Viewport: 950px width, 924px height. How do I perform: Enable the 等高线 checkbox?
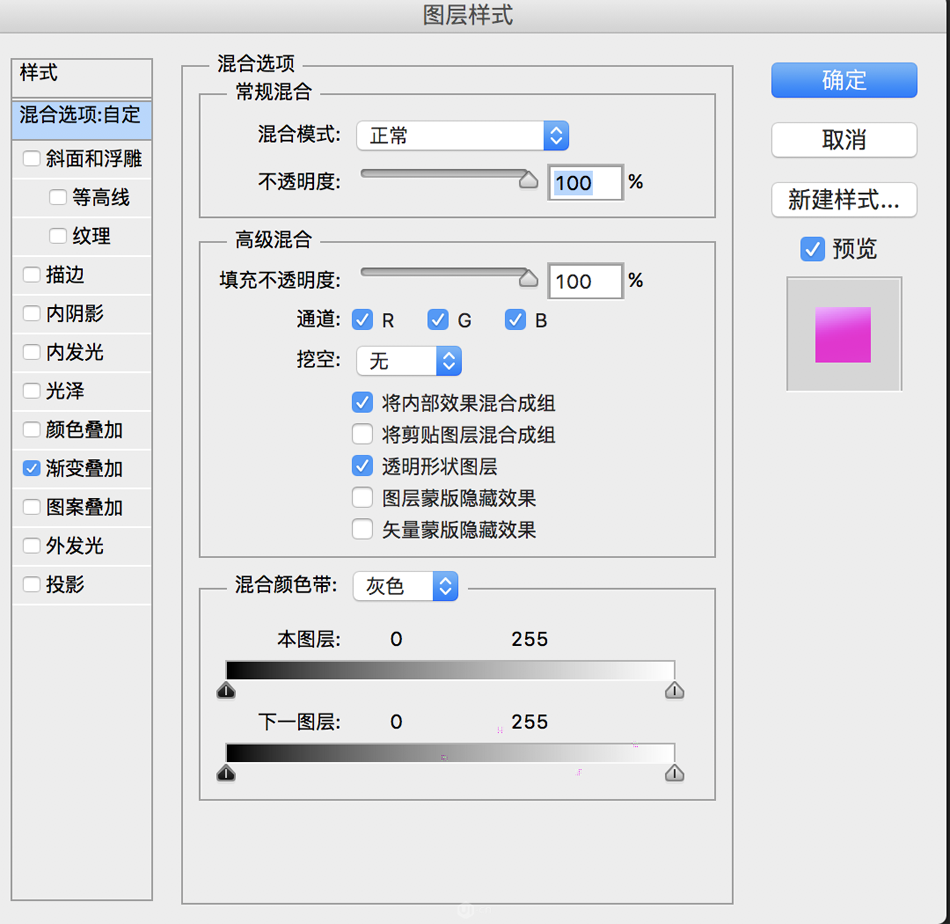[x=58, y=197]
